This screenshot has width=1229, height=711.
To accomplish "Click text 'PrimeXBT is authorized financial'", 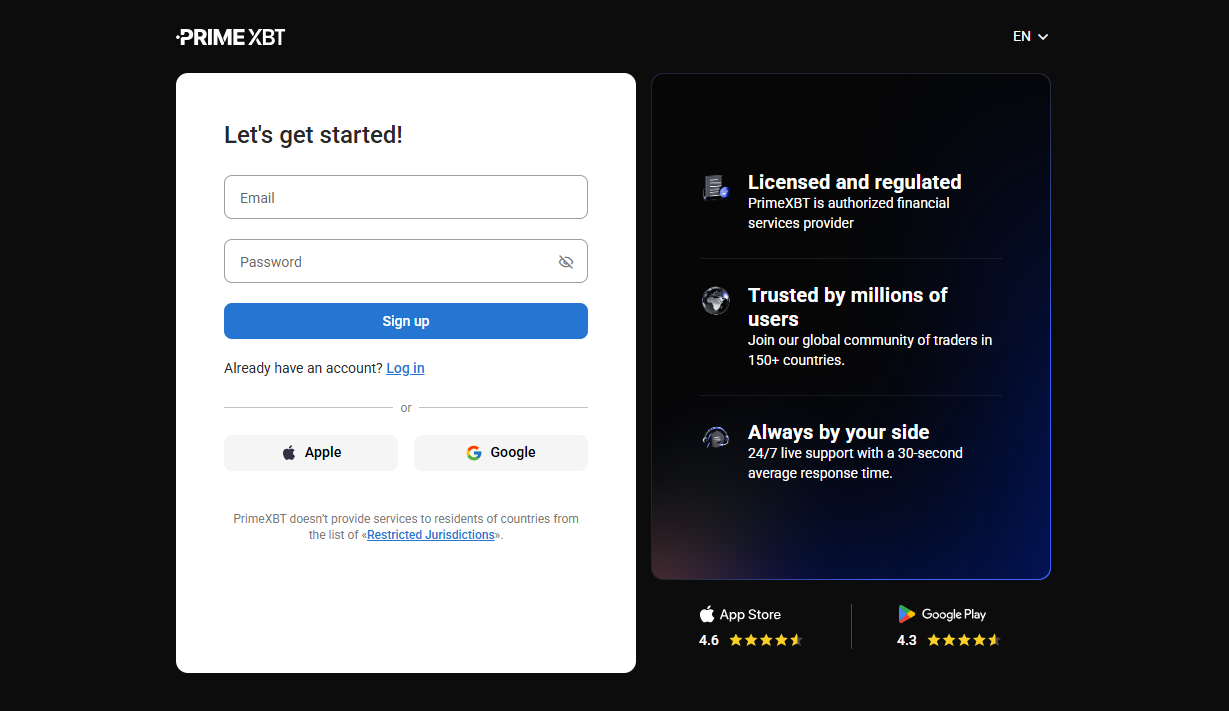I will click(x=849, y=203).
